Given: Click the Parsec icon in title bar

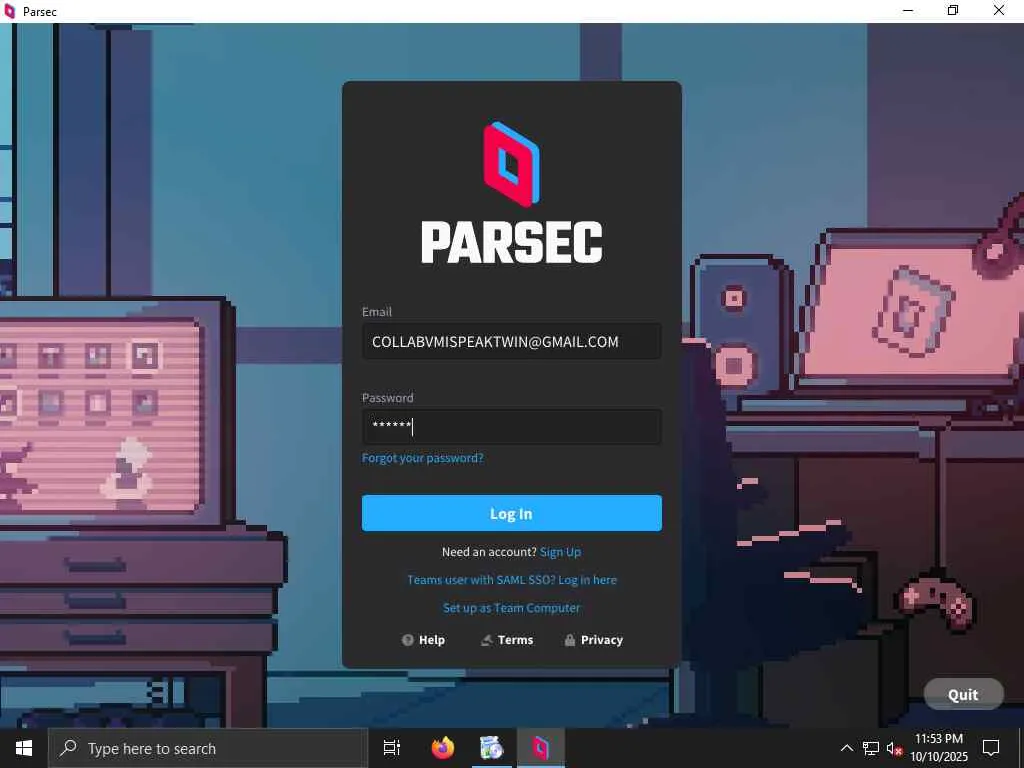Looking at the screenshot, I should click(x=9, y=11).
